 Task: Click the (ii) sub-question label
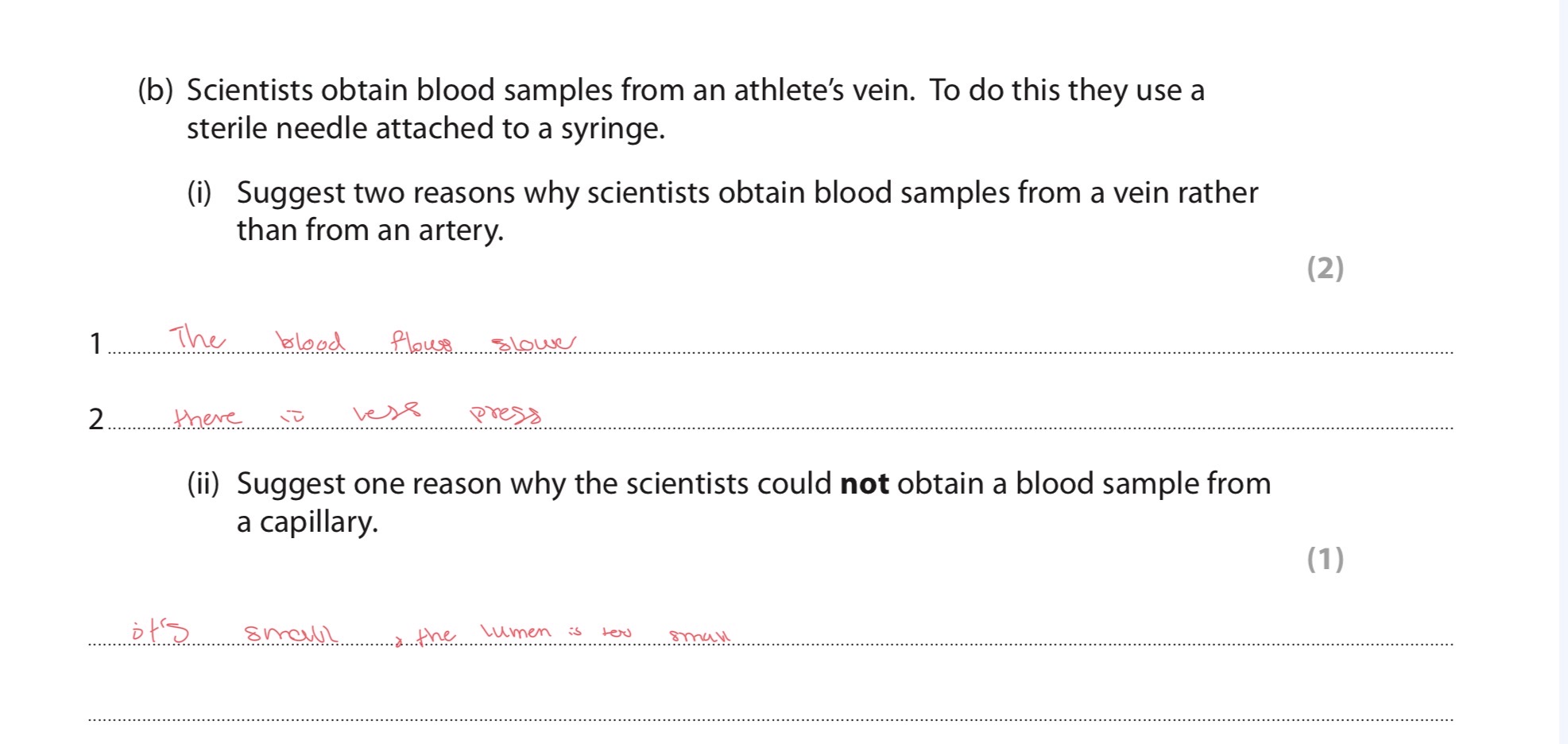pos(203,484)
